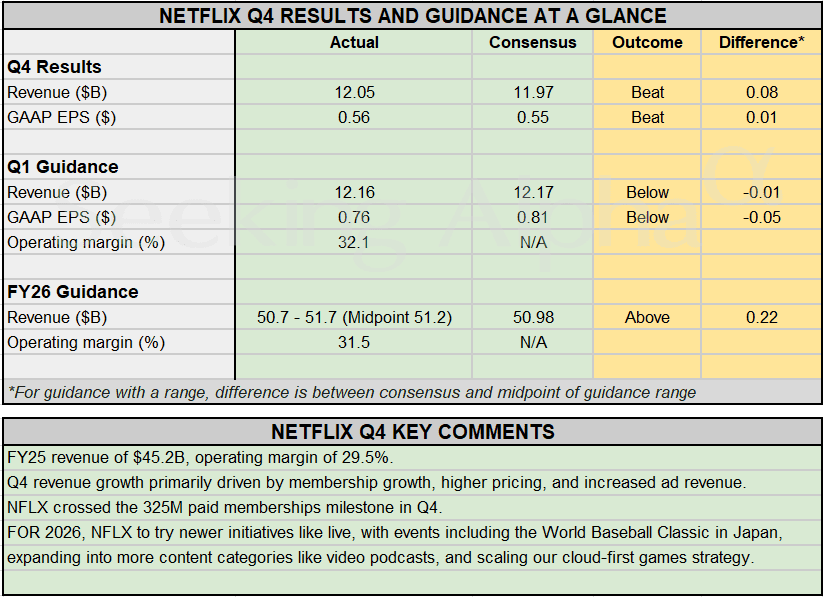Select FY26 operating margin value 31.5
The image size is (823, 597).
(354, 342)
